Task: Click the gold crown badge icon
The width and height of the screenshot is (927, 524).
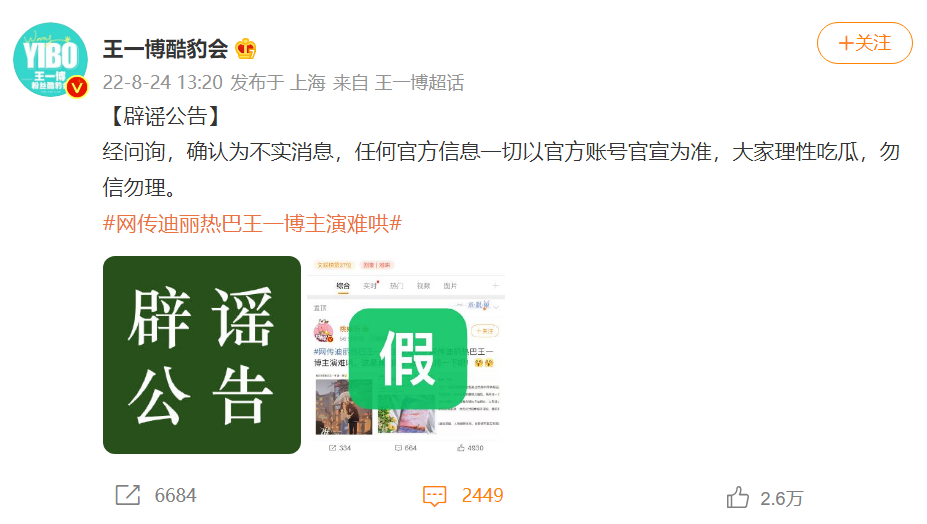Action: (x=245, y=48)
